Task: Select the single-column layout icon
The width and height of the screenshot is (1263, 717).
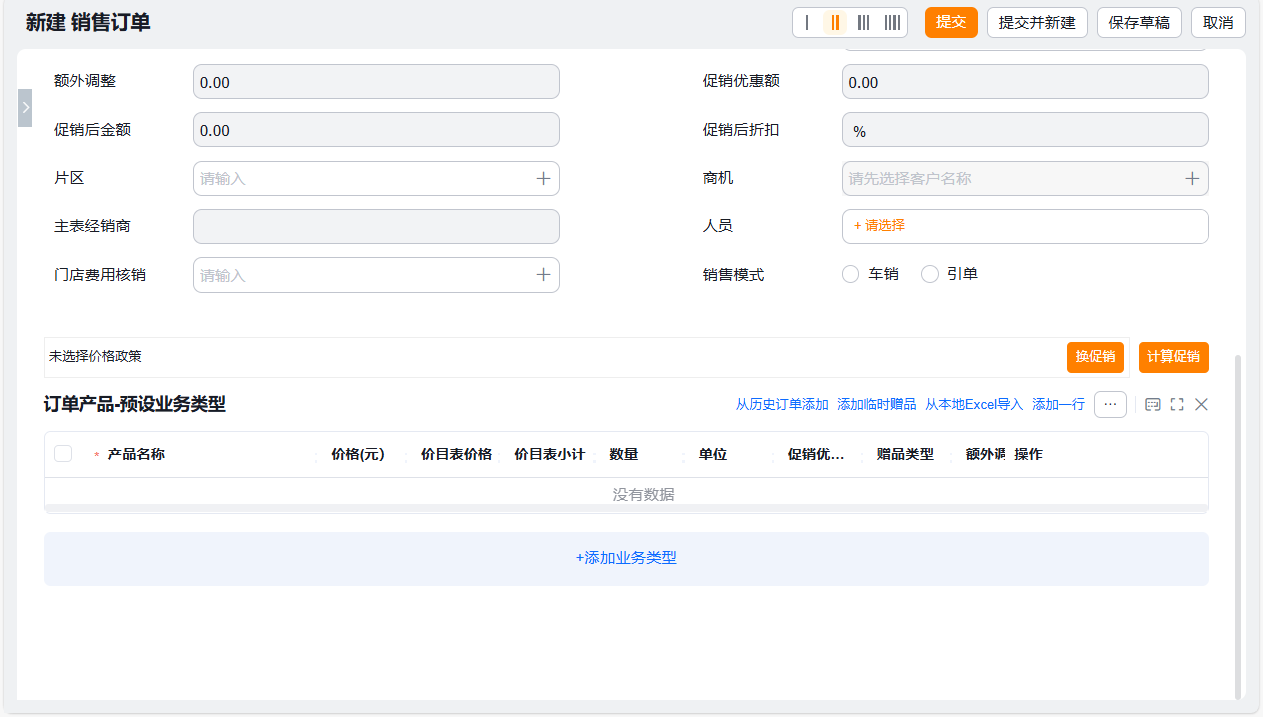Action: [x=808, y=22]
